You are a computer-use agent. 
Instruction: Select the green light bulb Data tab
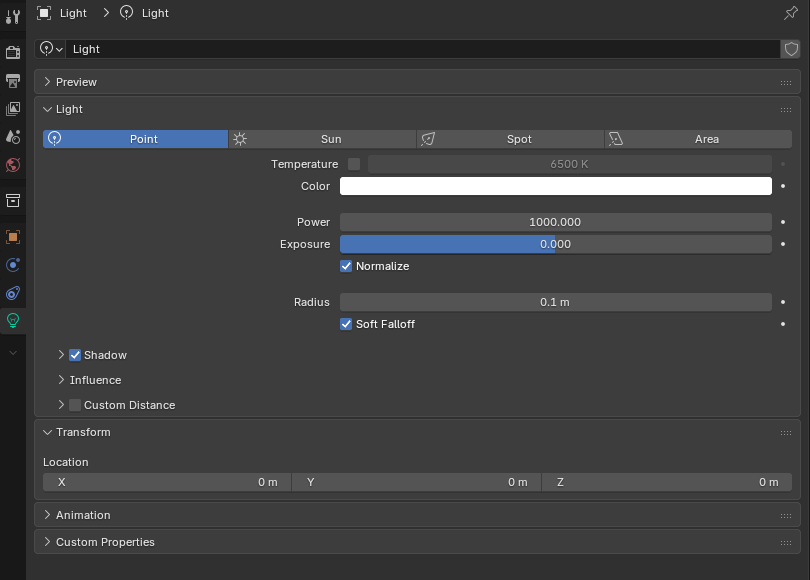coord(12,321)
